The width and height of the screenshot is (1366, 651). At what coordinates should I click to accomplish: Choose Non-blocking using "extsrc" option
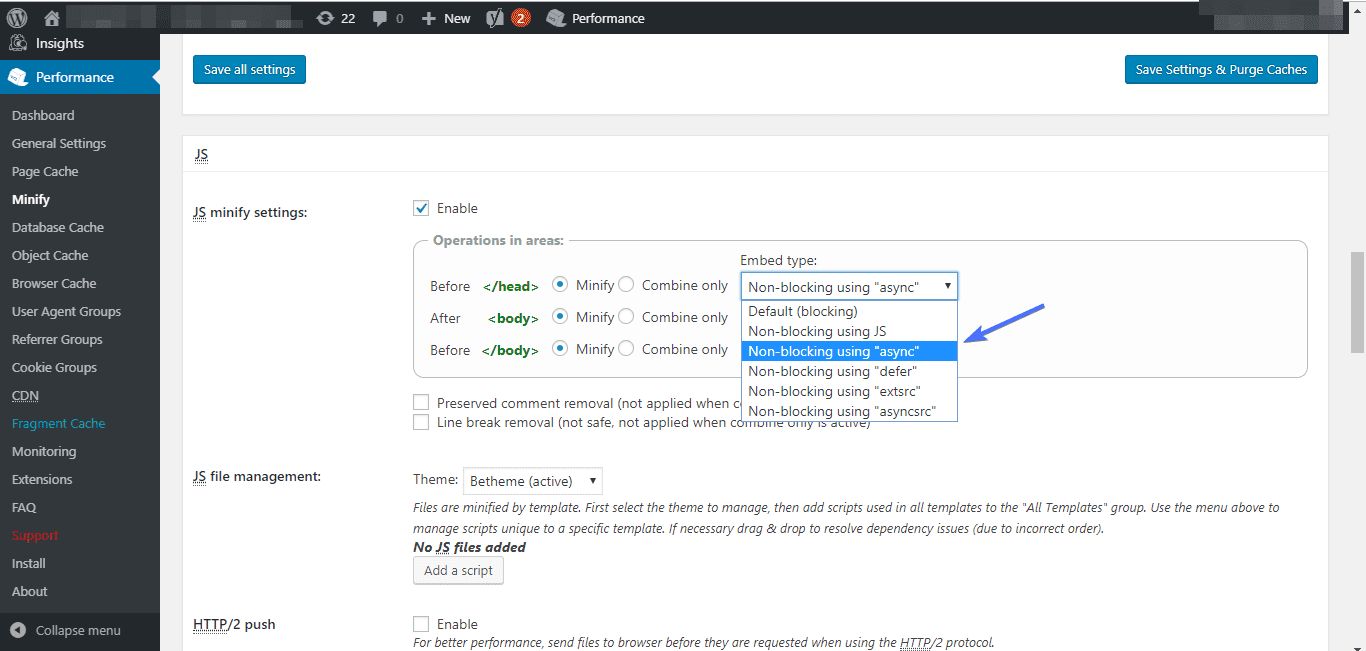pyautogui.click(x=849, y=391)
